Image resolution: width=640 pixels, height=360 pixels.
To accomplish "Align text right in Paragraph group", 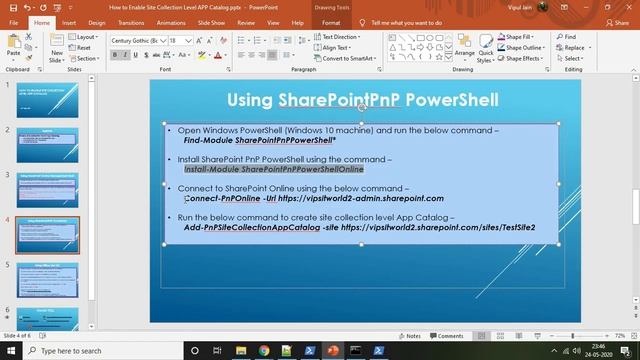I will tap(262, 55).
